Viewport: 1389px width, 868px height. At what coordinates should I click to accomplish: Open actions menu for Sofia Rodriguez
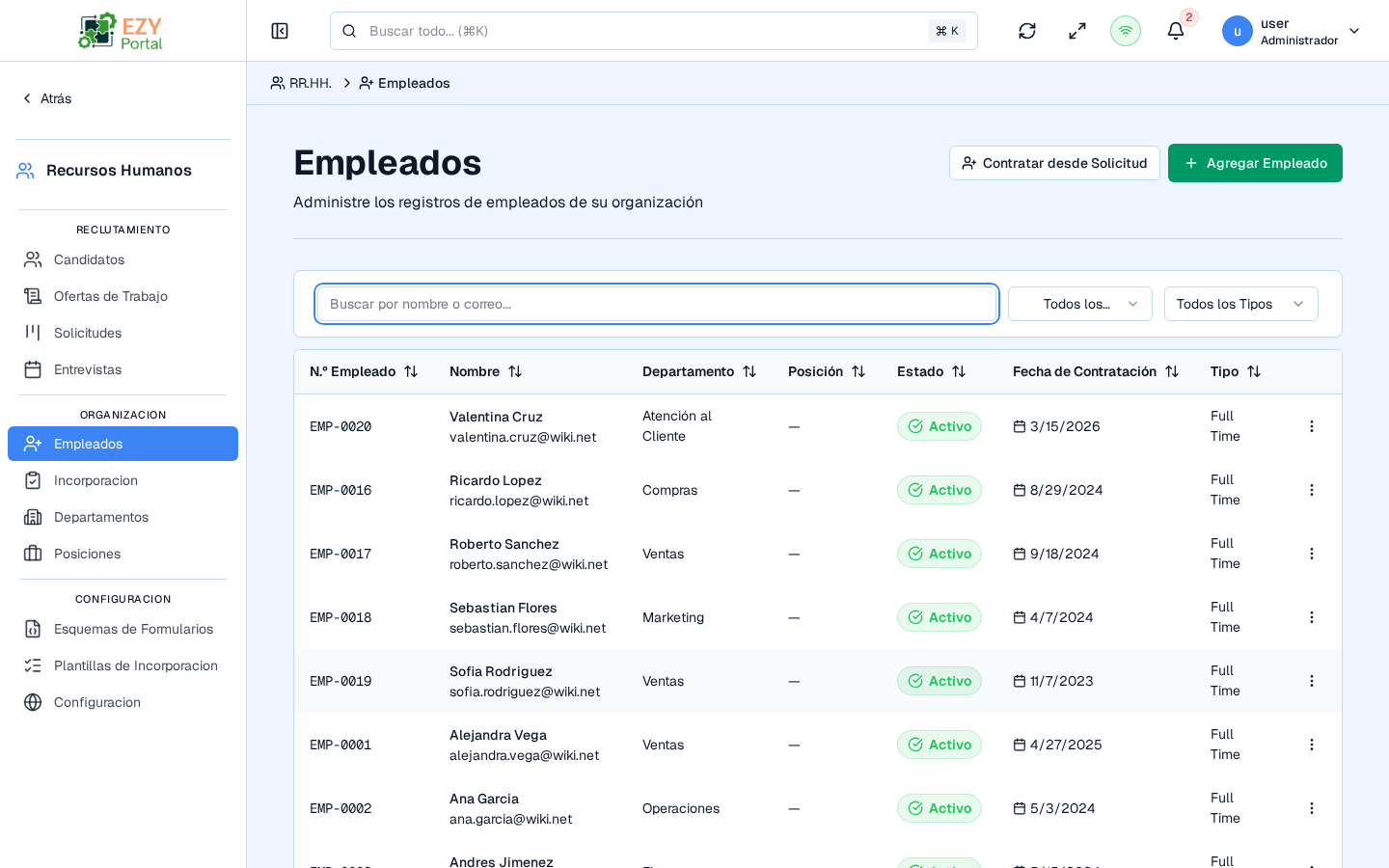click(1312, 681)
